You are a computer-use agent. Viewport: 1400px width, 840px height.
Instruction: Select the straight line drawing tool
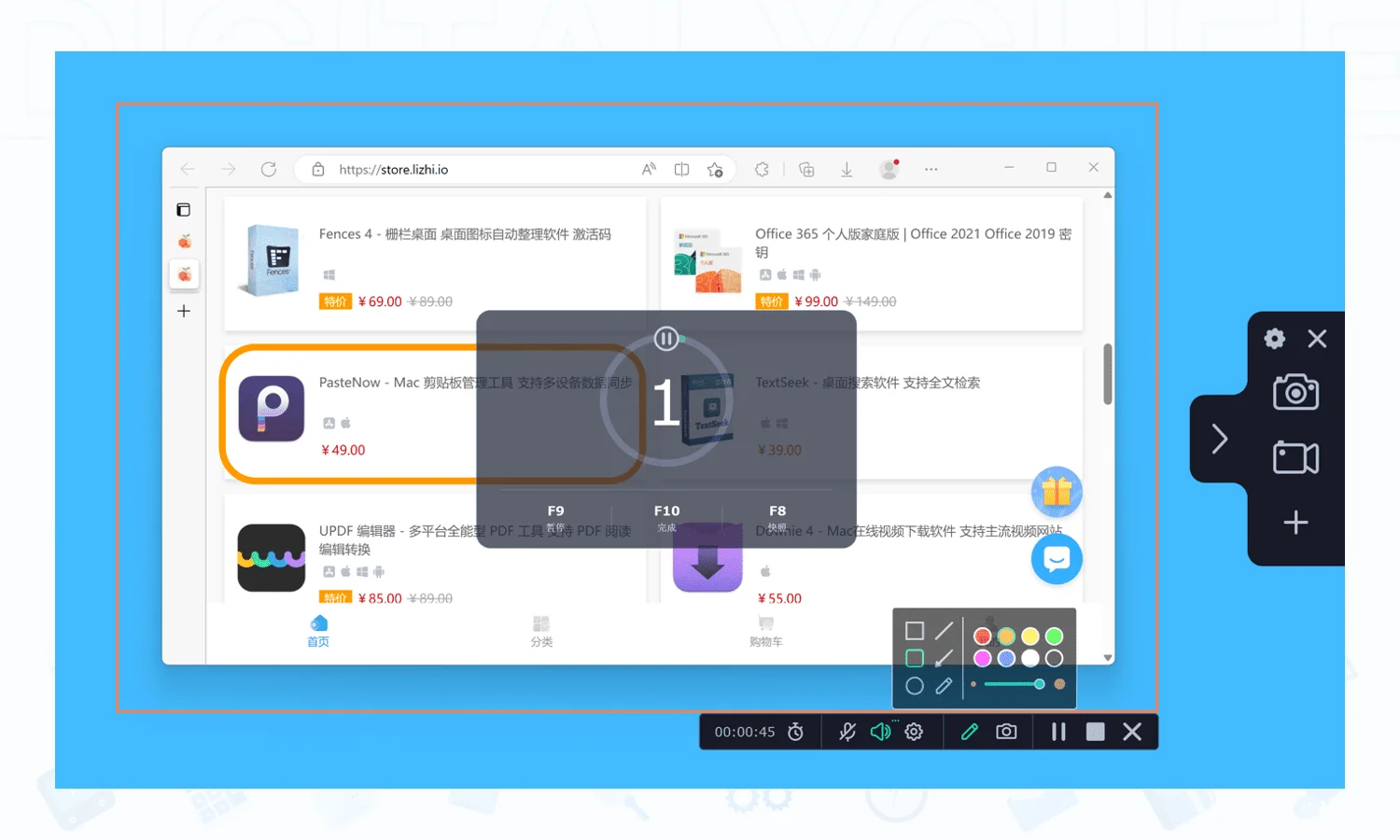pyautogui.click(x=945, y=631)
